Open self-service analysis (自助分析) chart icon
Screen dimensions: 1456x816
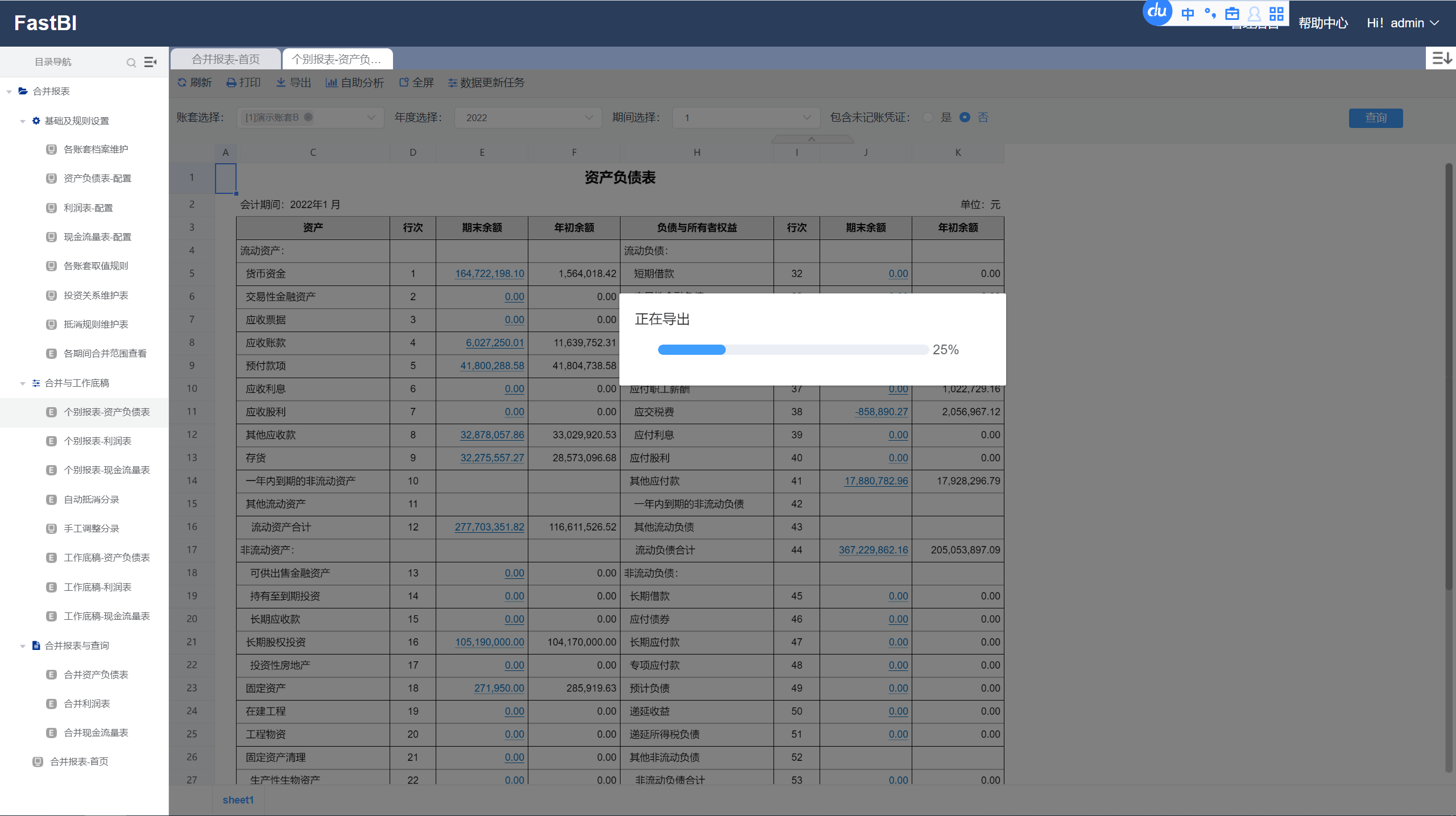331,82
